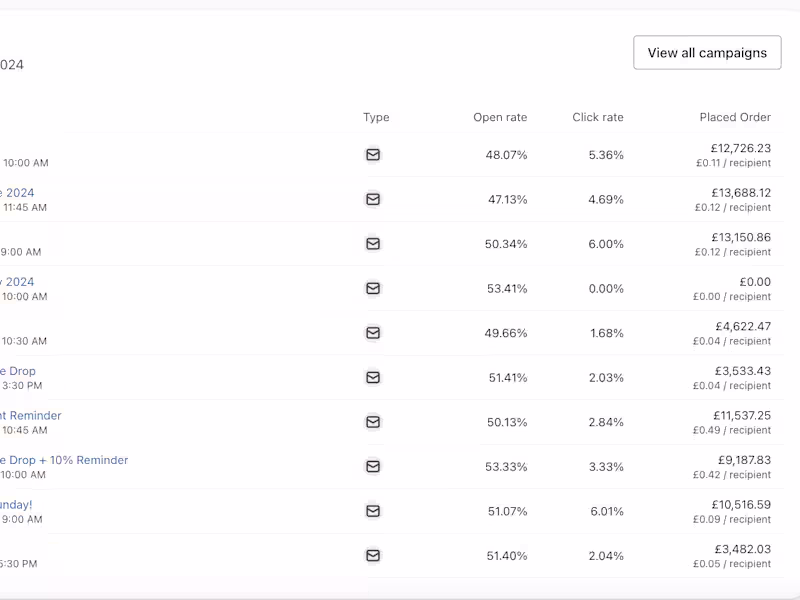Click the email icon in the 53.33% open rate row
800x600 pixels.
(x=373, y=466)
